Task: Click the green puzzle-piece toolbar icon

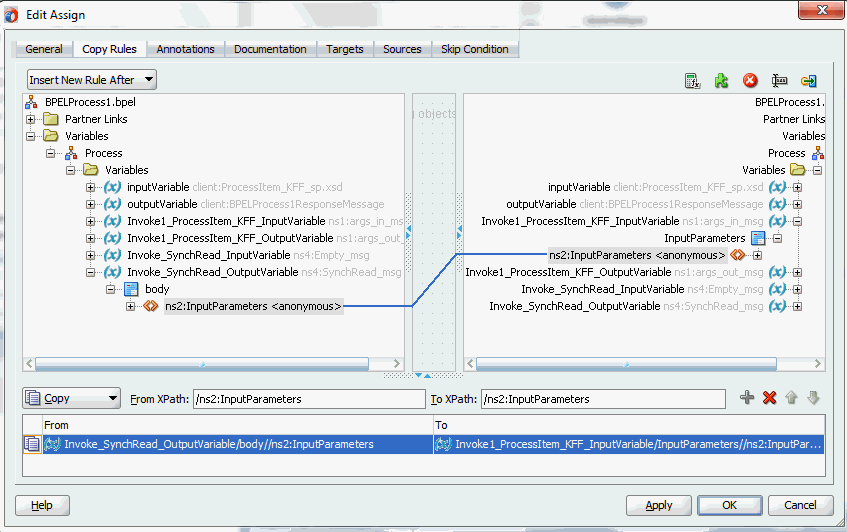Action: (721, 81)
